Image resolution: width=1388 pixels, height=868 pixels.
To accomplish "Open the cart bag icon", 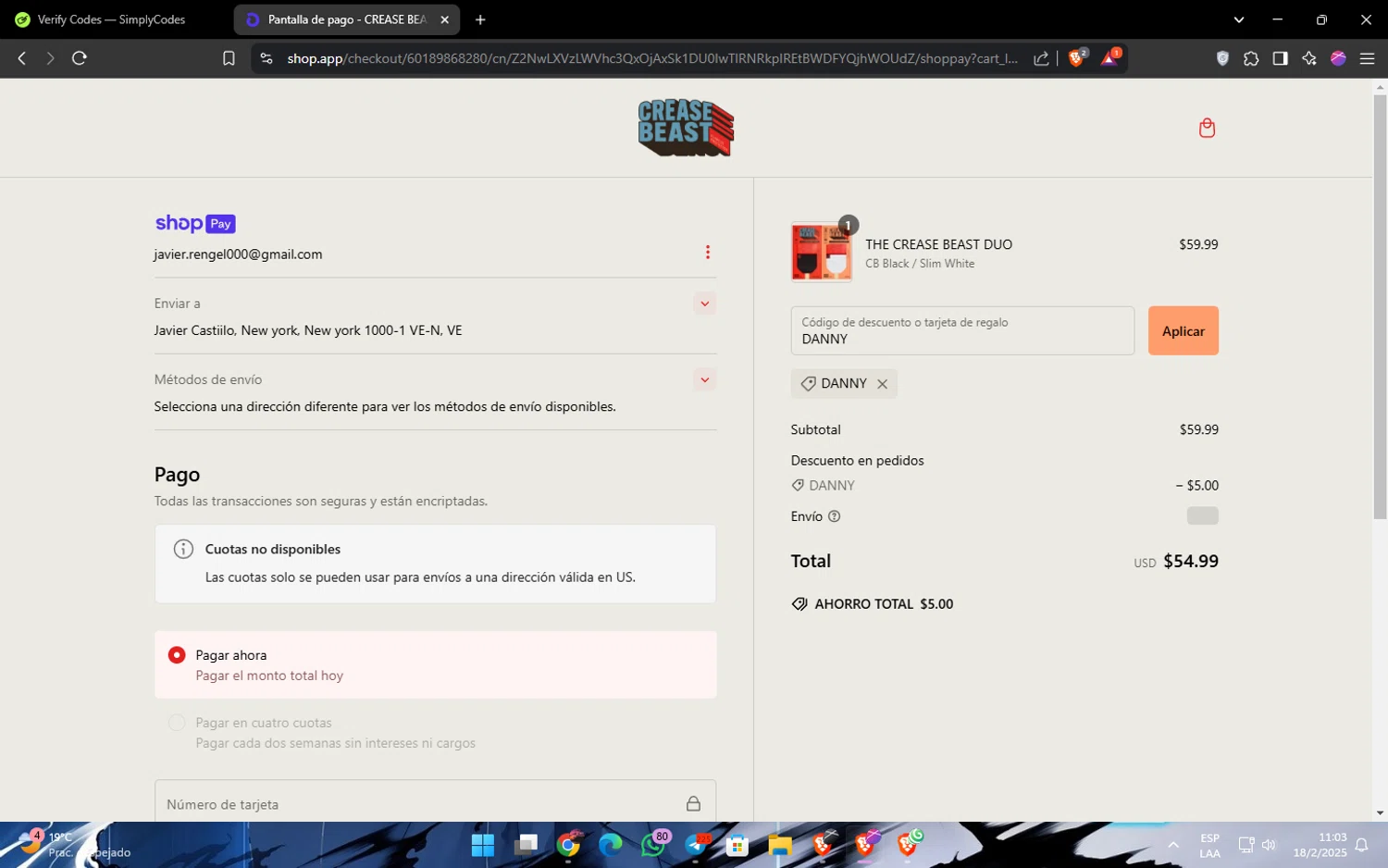I will (x=1207, y=128).
